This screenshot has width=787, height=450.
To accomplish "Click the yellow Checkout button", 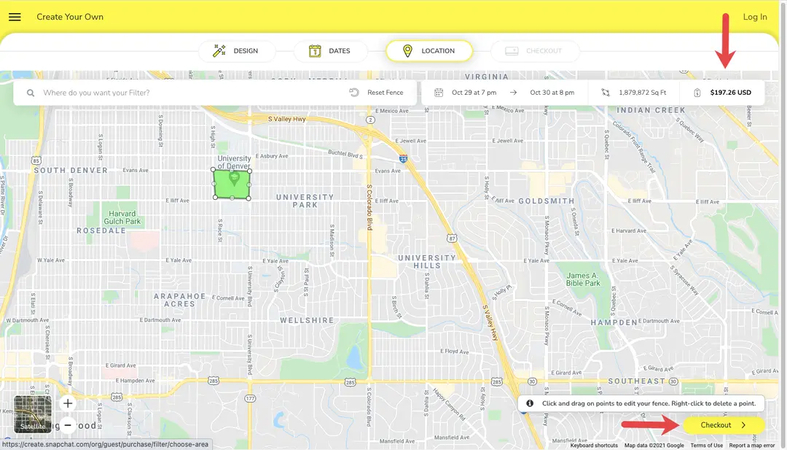I will [724, 425].
